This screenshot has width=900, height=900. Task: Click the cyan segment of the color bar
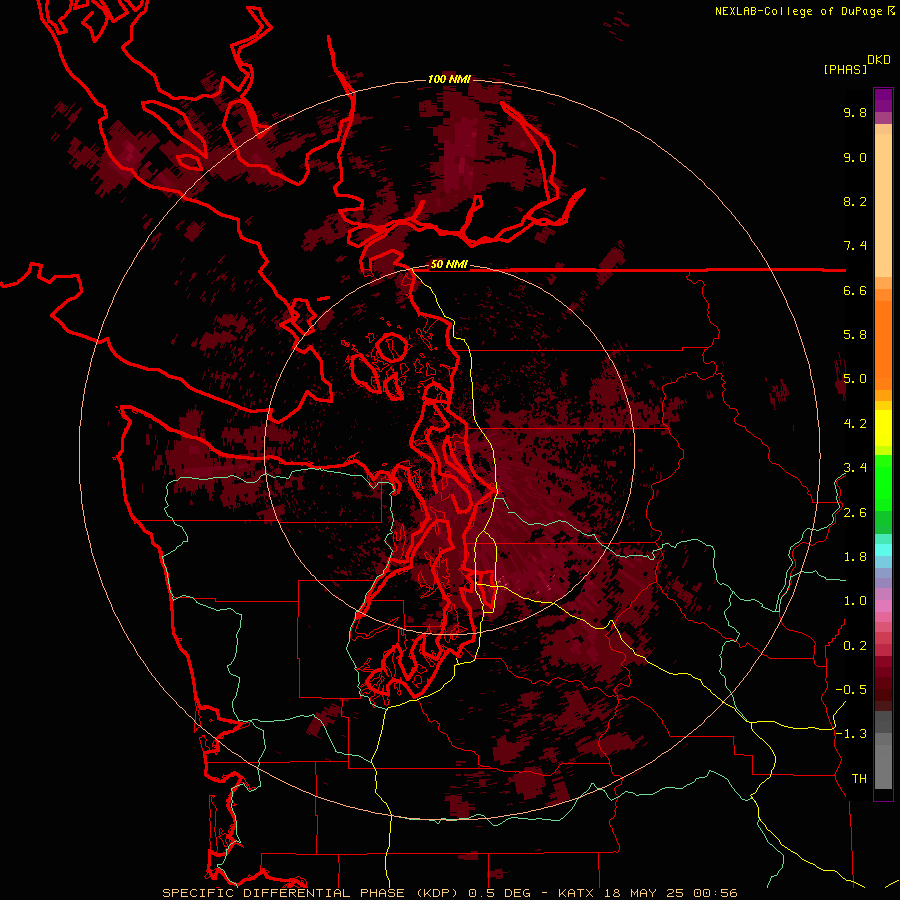click(x=883, y=550)
